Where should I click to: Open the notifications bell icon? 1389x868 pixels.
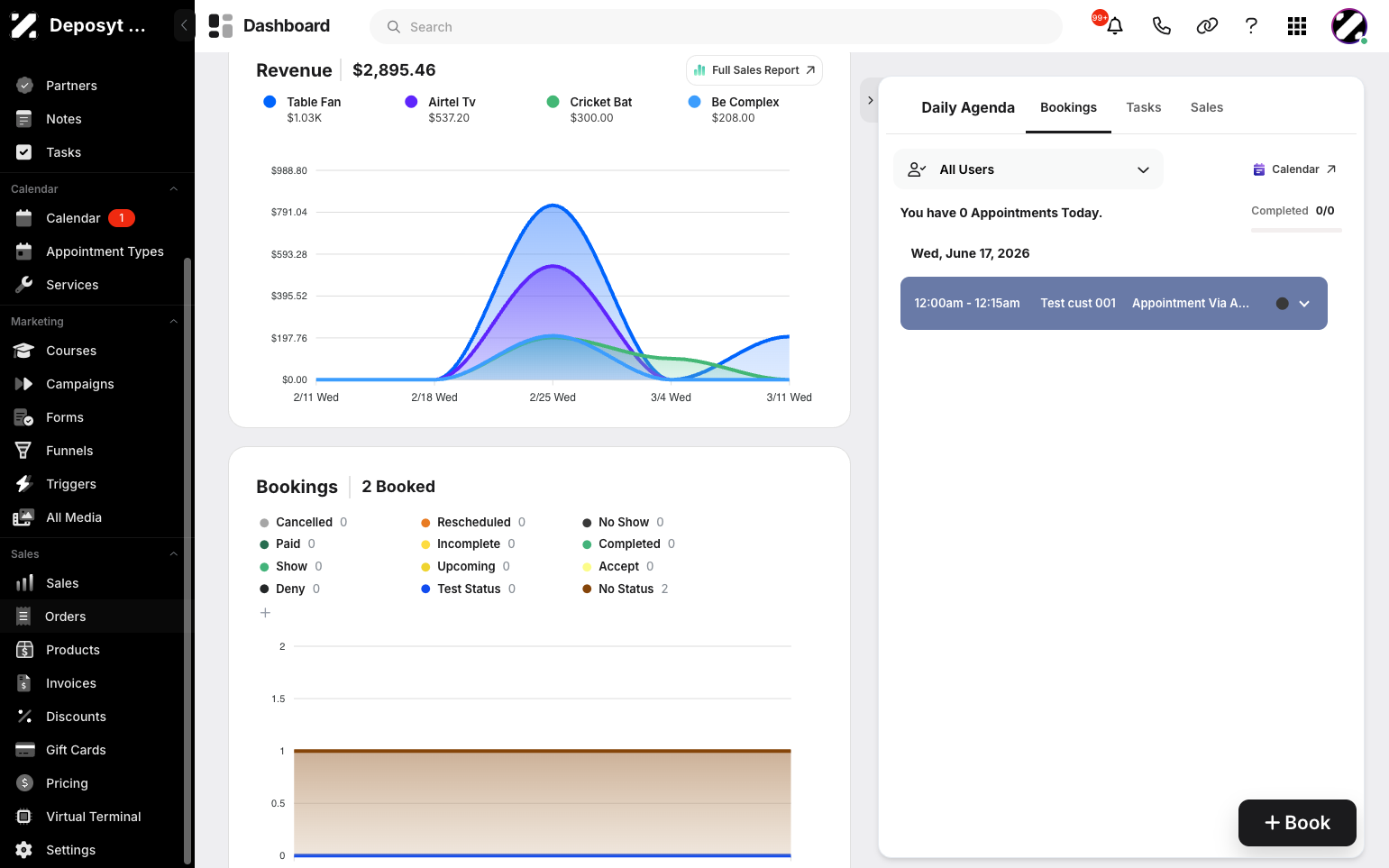click(1115, 26)
